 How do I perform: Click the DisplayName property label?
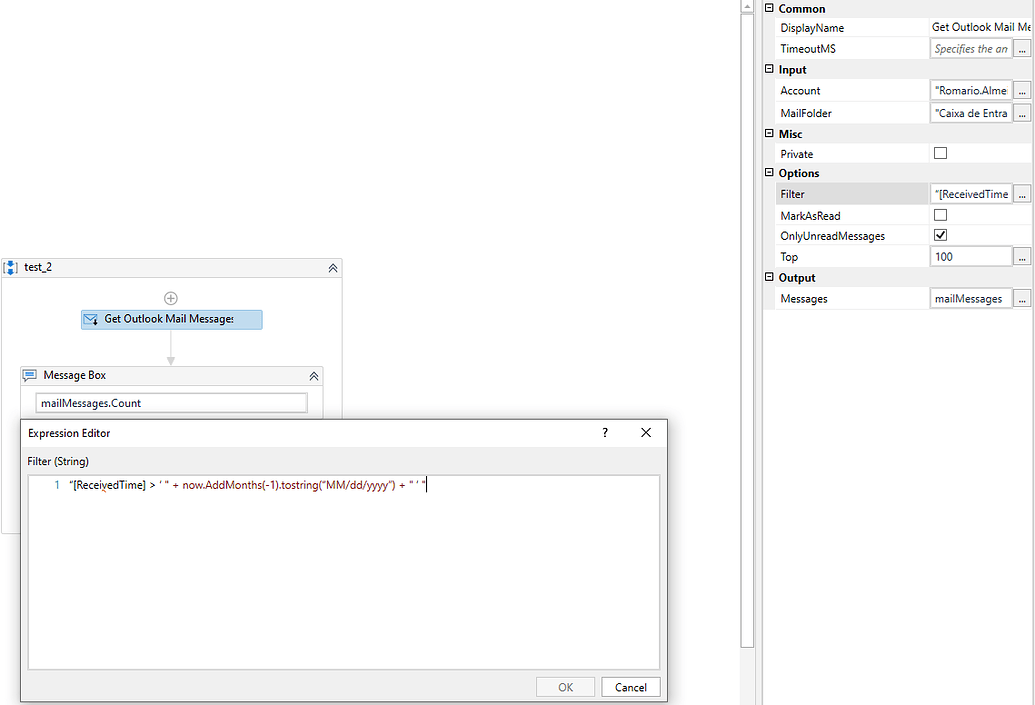812,28
